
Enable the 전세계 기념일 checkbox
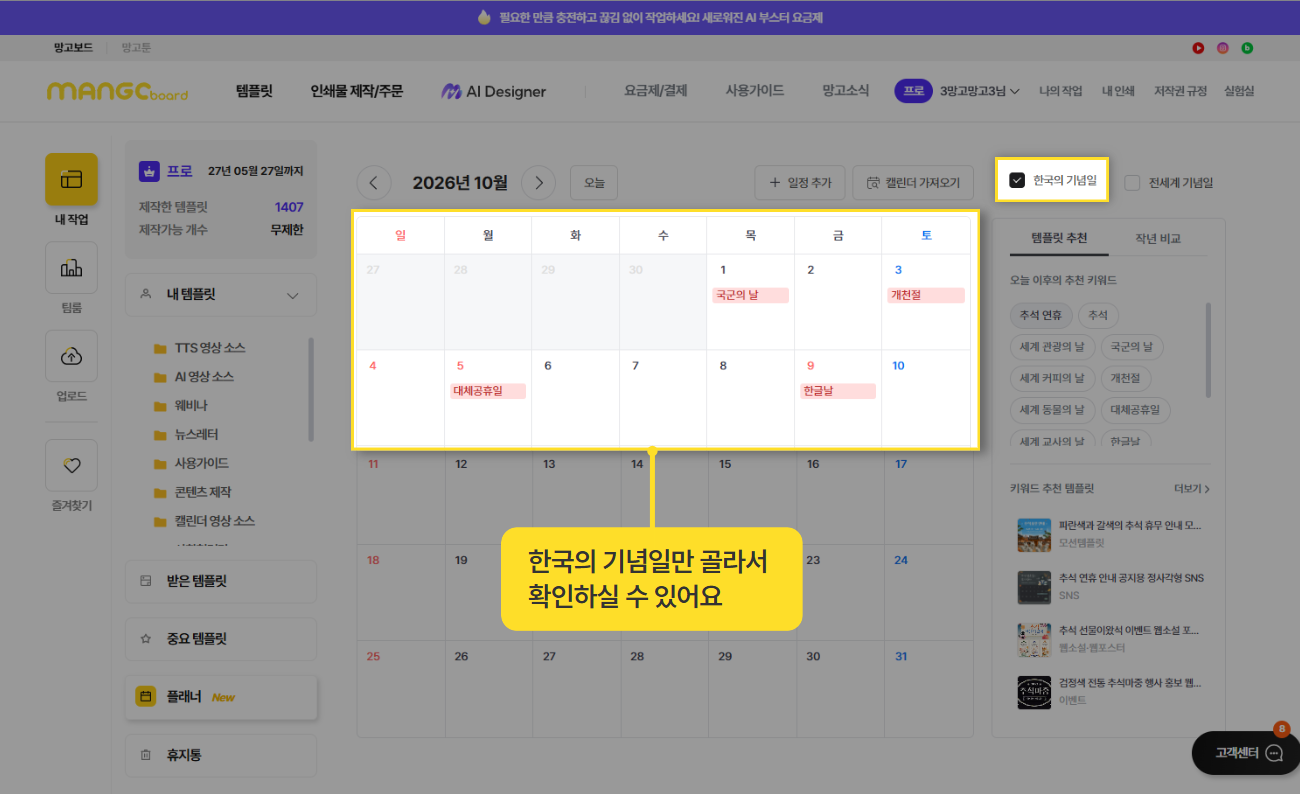[1132, 183]
